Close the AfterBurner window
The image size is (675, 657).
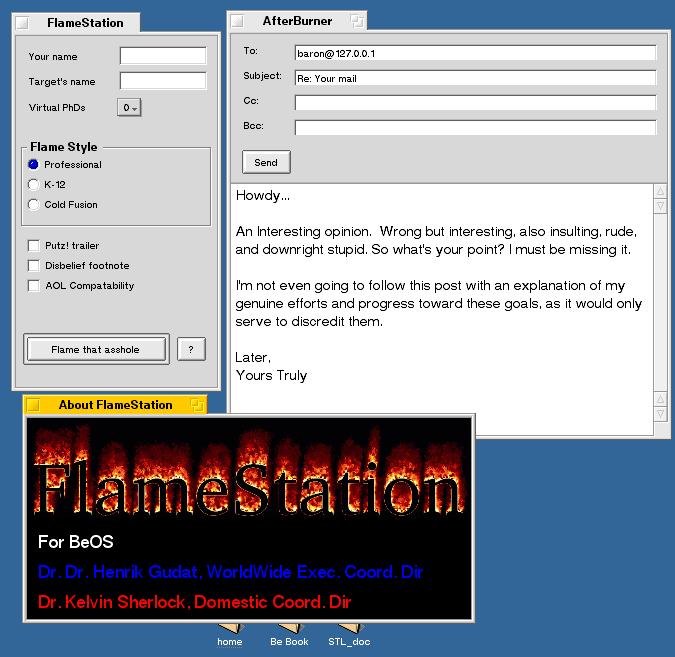pyautogui.click(x=237, y=21)
